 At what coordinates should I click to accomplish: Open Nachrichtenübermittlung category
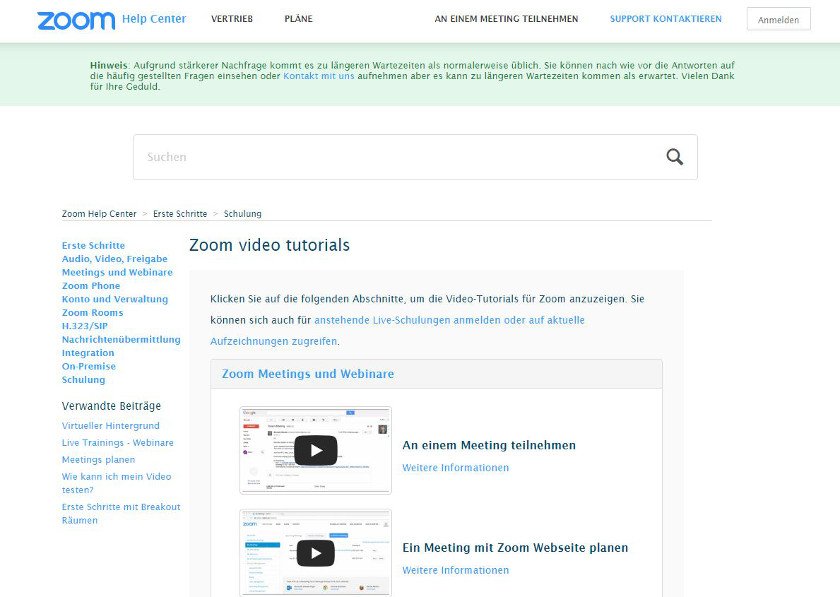point(121,339)
